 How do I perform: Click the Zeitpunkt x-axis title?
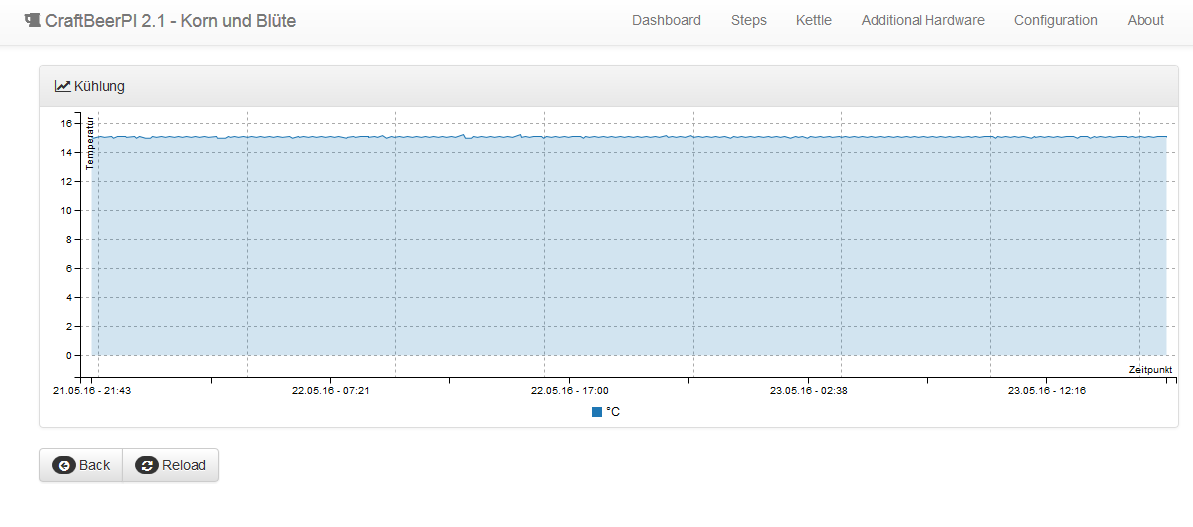tap(1150, 369)
